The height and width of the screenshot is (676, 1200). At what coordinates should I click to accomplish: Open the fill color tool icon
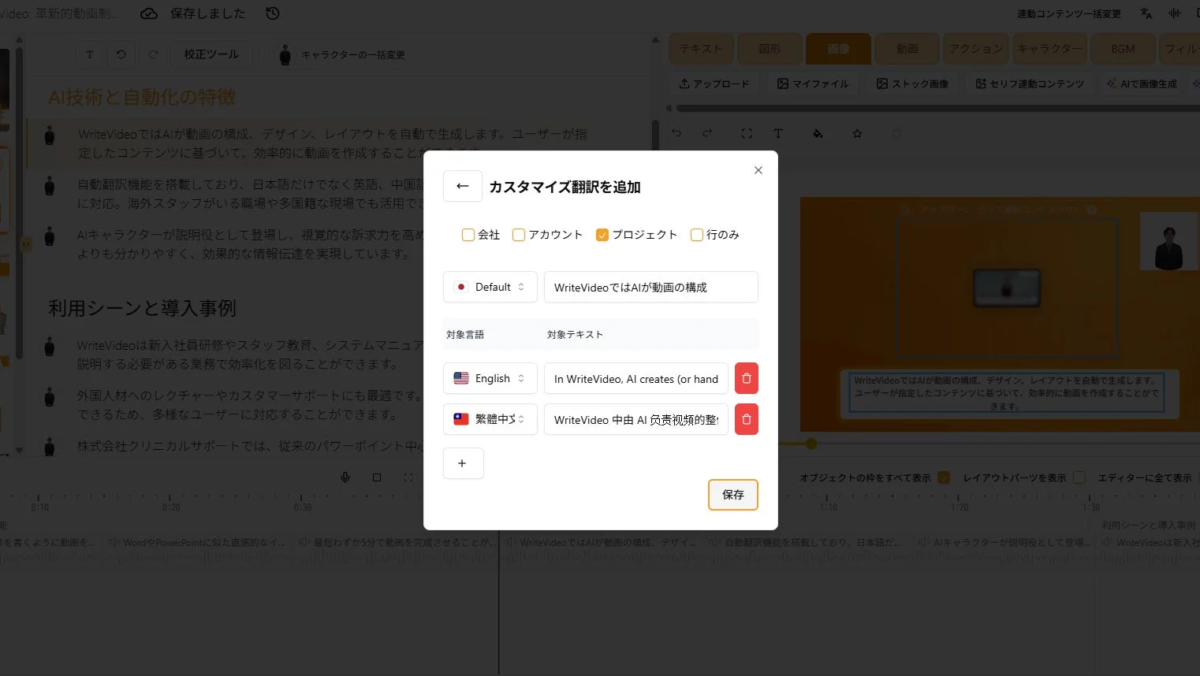point(817,132)
